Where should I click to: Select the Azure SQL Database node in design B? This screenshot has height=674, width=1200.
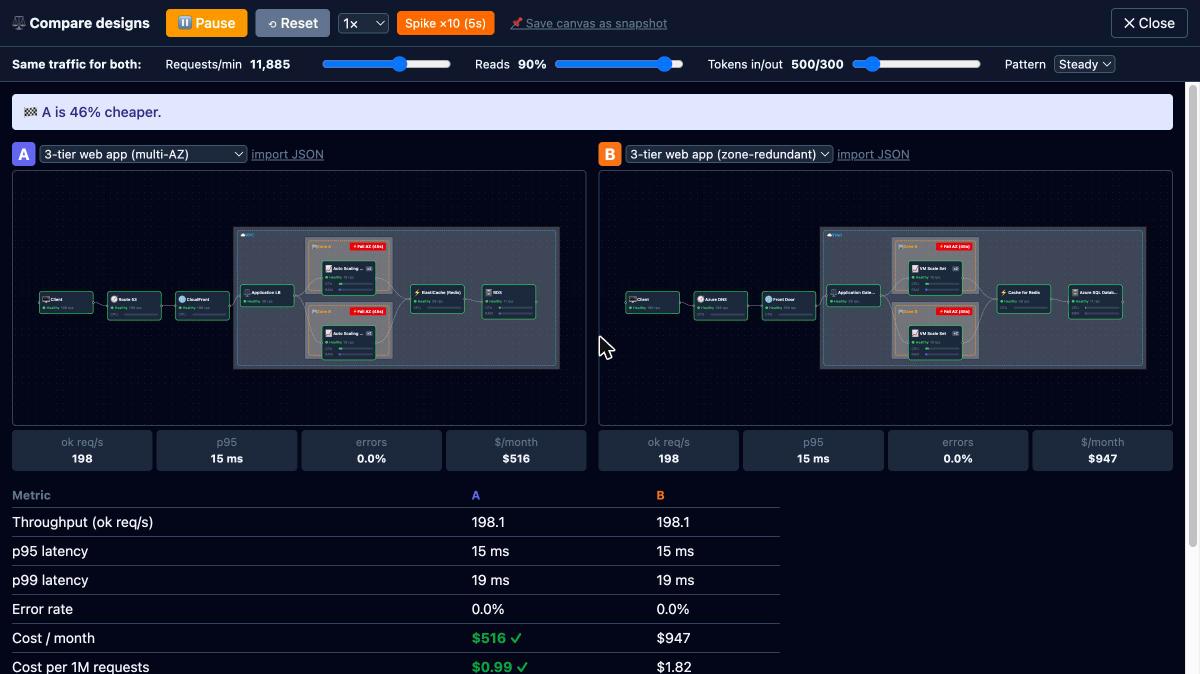[x=1095, y=302]
